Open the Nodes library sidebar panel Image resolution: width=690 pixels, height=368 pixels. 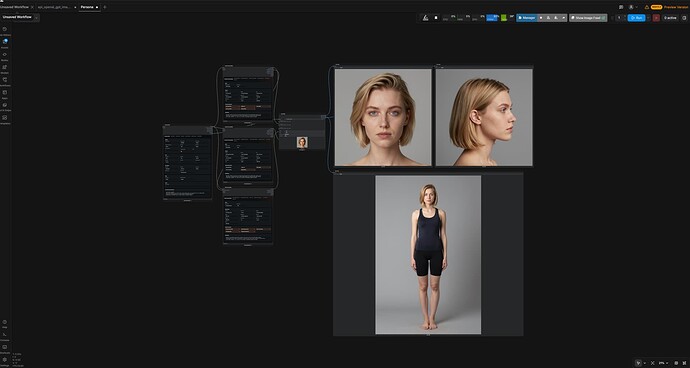tap(5, 56)
